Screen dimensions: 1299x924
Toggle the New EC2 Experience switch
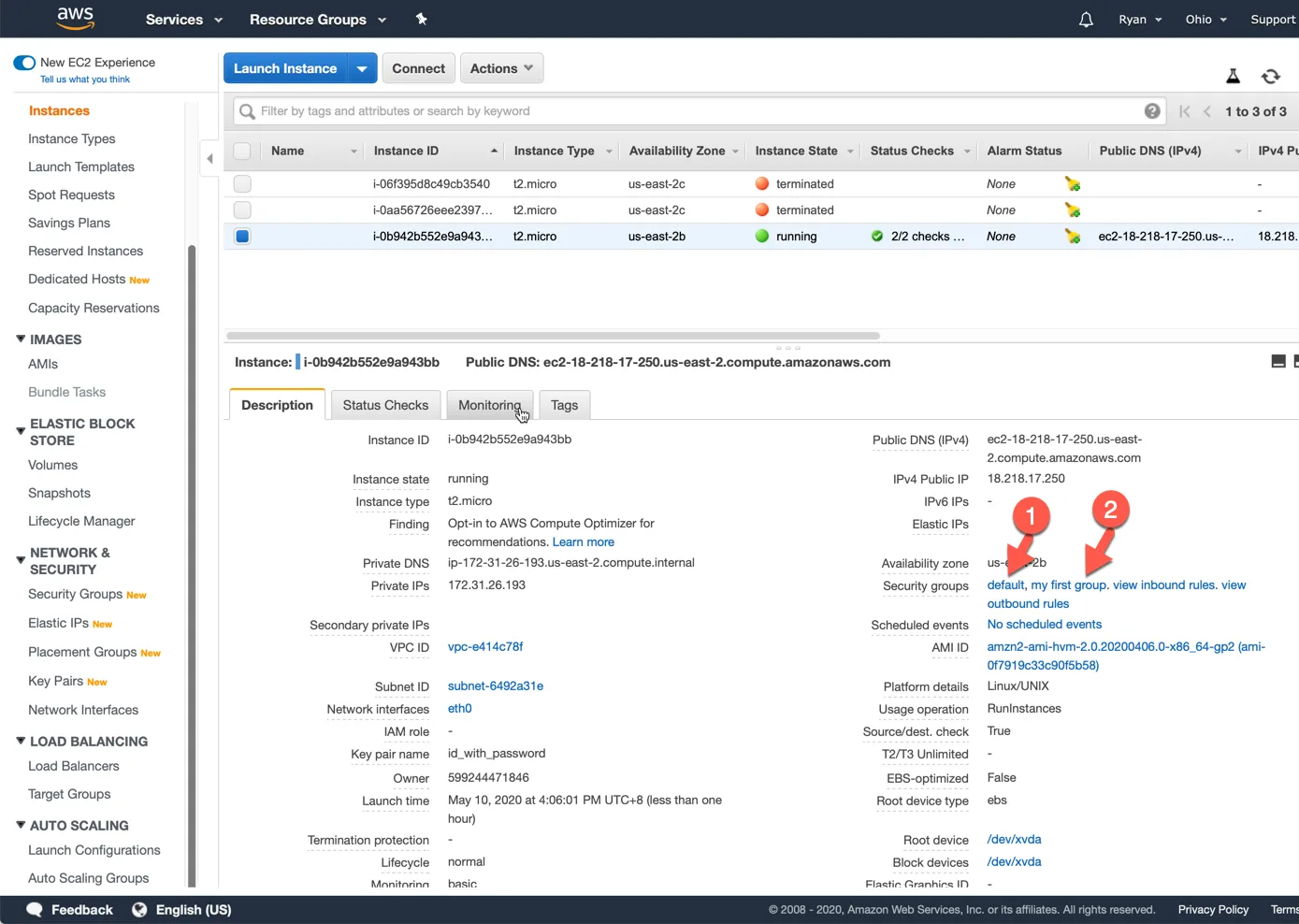click(24, 63)
